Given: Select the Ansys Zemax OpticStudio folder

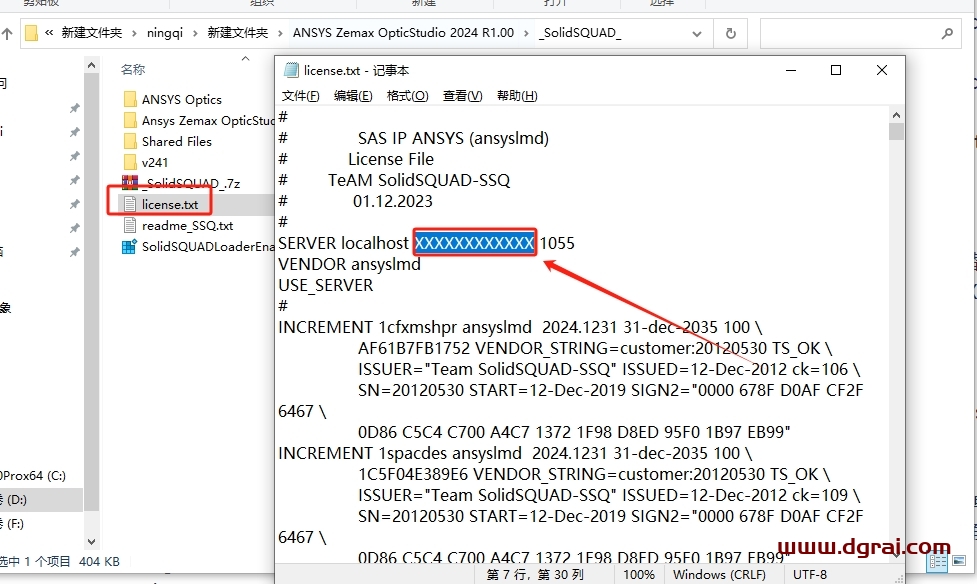Looking at the screenshot, I should click(x=199, y=120).
